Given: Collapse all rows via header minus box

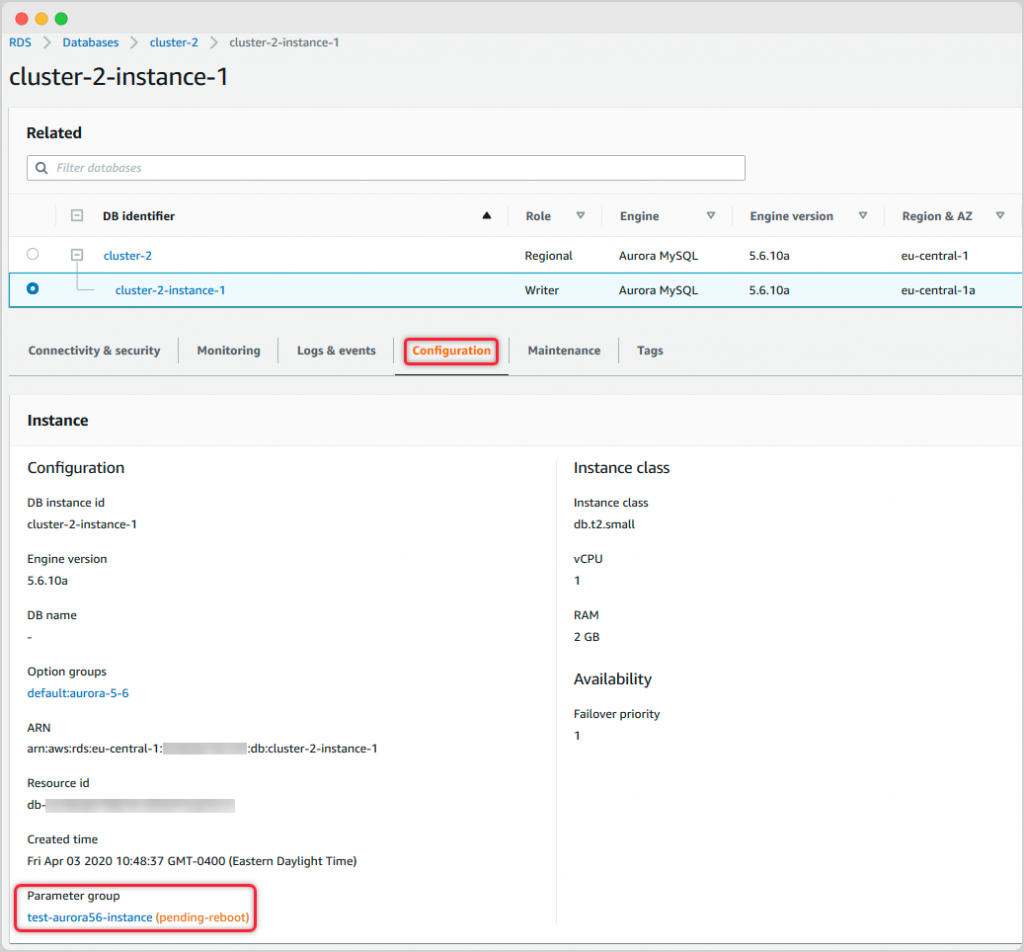Looking at the screenshot, I should tap(77, 215).
